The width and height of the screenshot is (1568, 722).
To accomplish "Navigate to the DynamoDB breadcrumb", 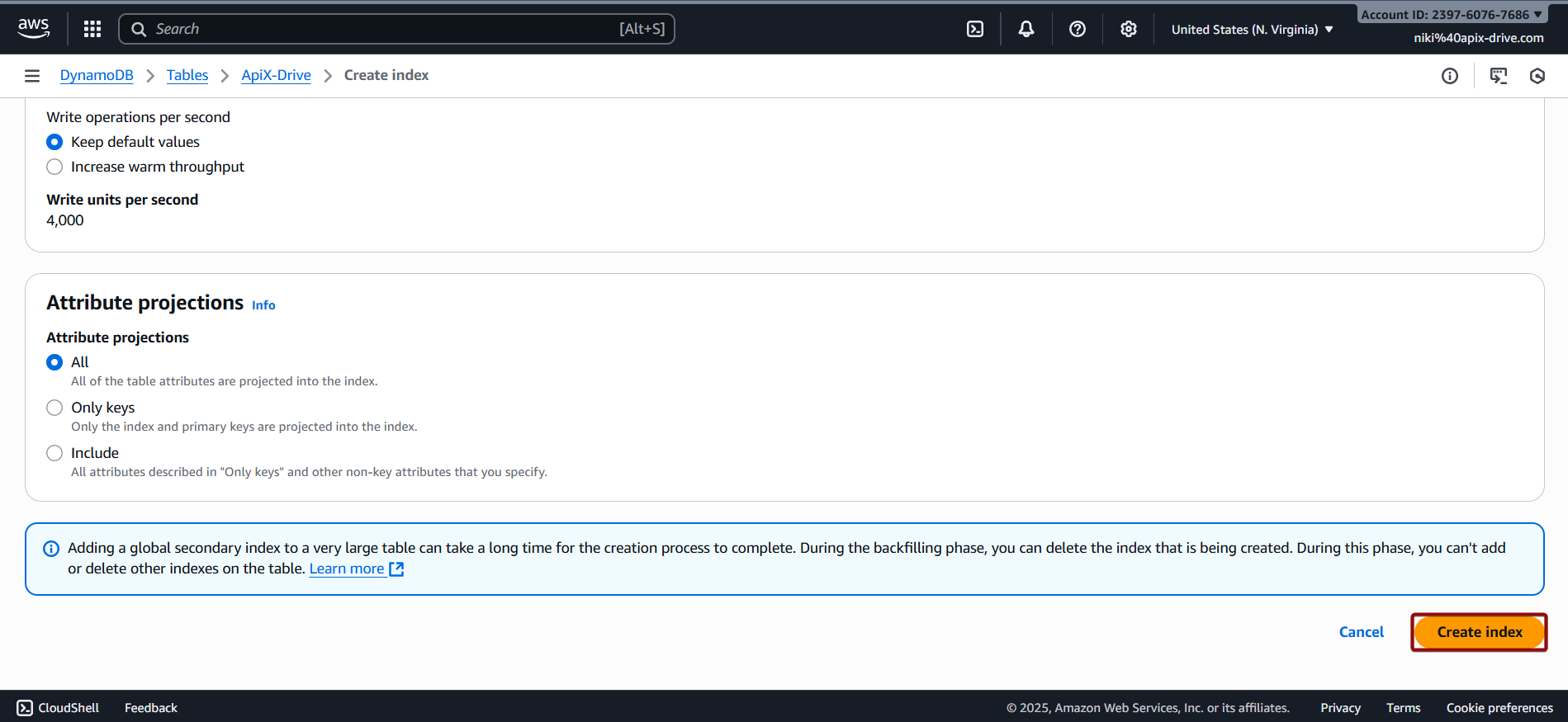I will coord(97,75).
